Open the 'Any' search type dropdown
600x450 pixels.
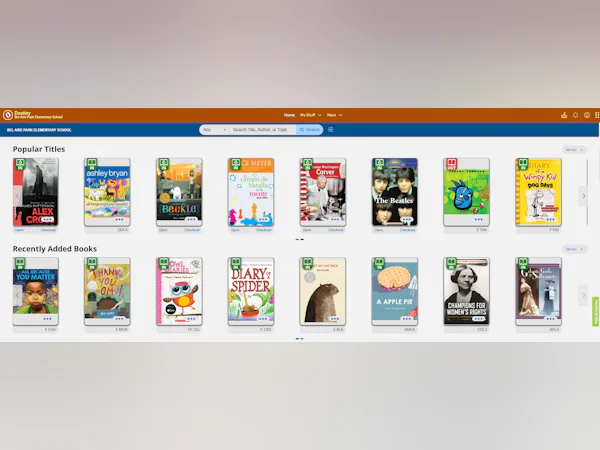point(214,130)
